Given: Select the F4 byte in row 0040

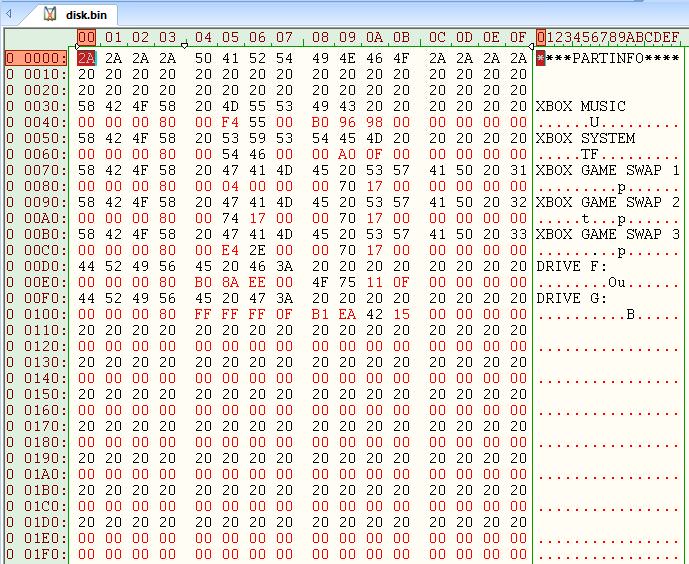Looking at the screenshot, I should tap(230, 122).
